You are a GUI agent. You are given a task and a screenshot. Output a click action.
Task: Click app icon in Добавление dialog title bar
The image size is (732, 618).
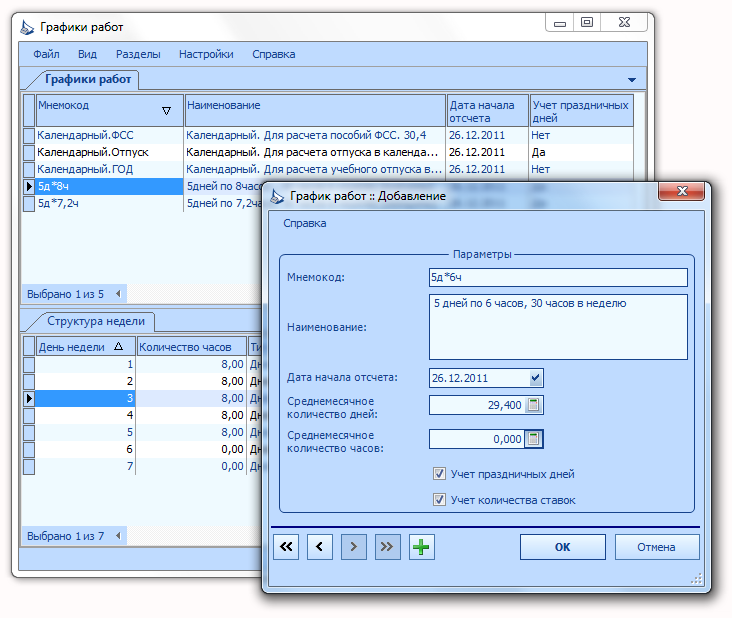pos(277,197)
